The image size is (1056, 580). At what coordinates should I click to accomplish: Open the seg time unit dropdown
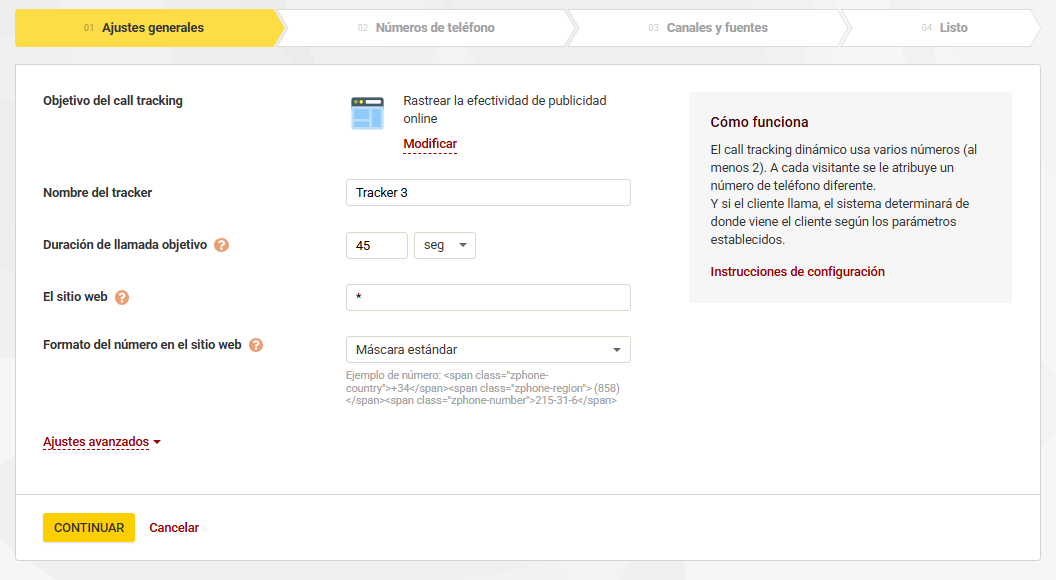pyautogui.click(x=445, y=245)
